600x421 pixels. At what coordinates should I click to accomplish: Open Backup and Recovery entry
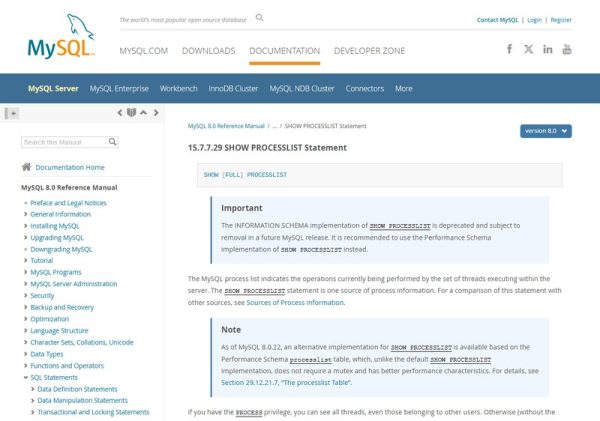(x=62, y=307)
